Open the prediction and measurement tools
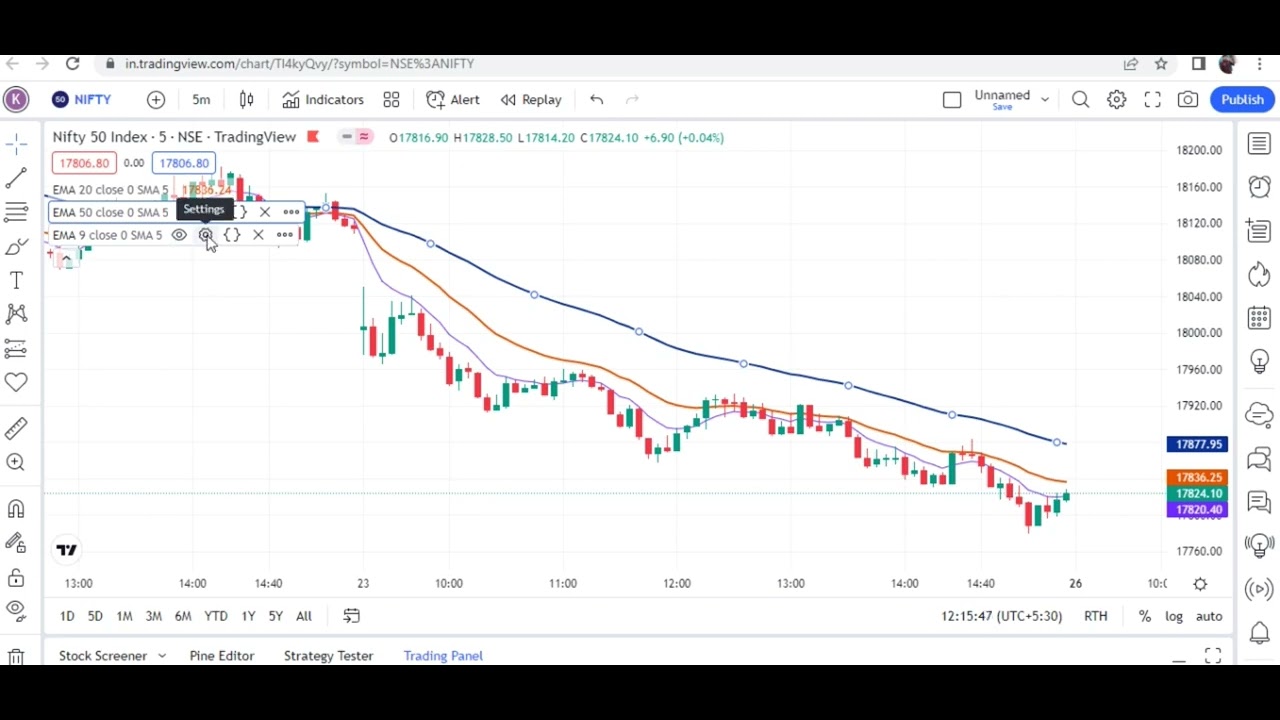Viewport: 1280px width, 720px height. click(16, 348)
